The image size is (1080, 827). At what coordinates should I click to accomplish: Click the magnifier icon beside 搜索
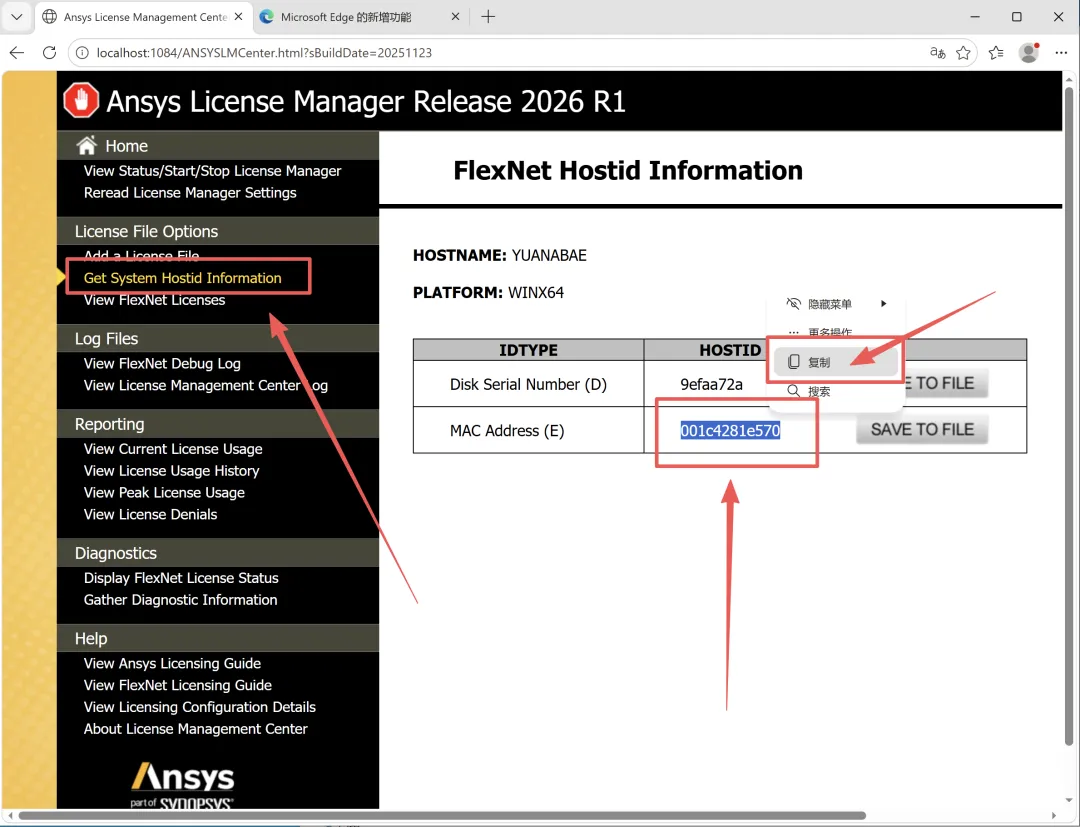click(793, 391)
